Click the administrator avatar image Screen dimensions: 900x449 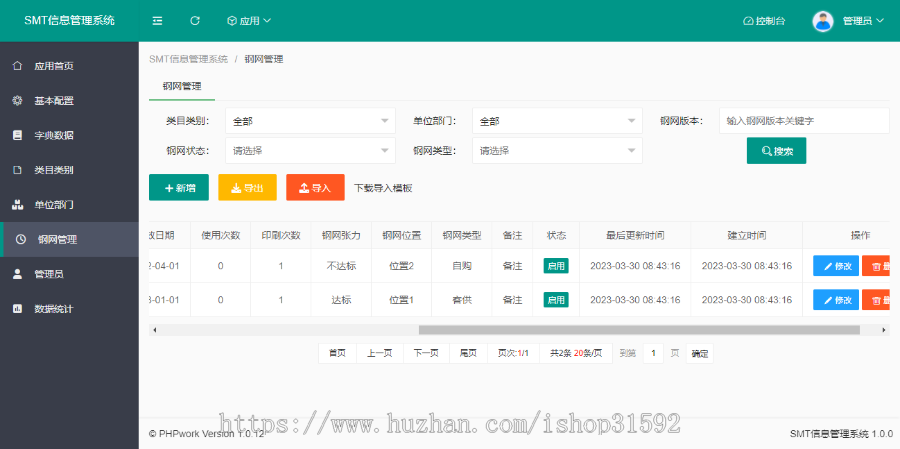[823, 21]
